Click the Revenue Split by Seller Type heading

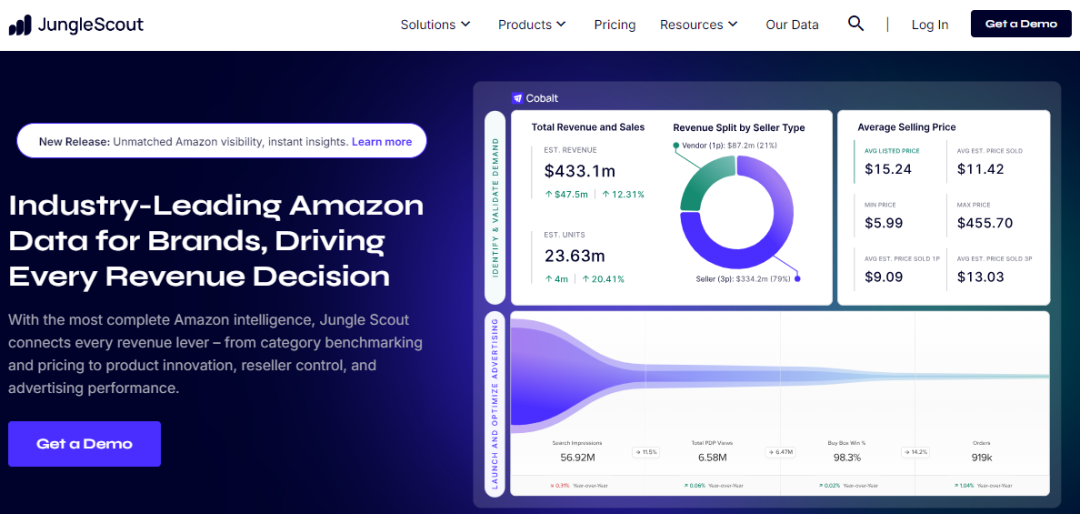(x=738, y=127)
